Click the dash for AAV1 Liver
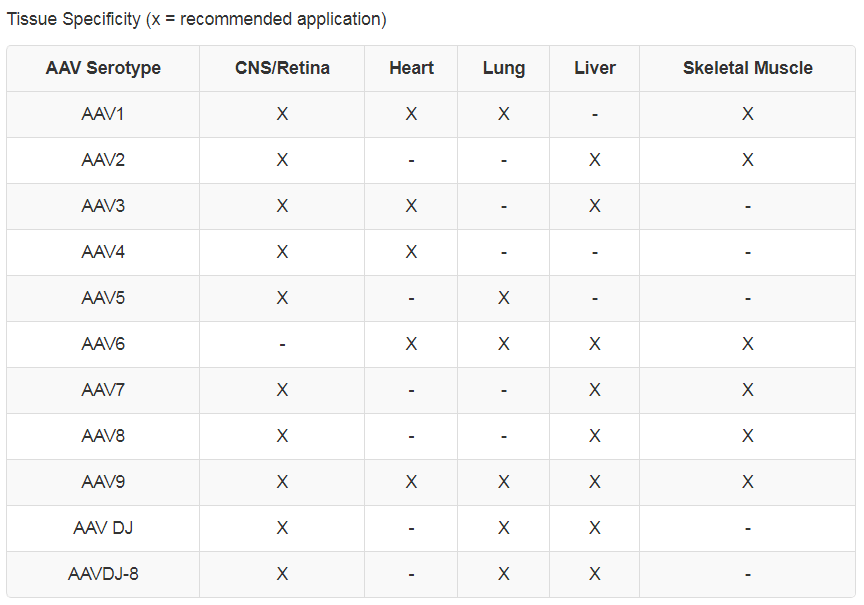 click(595, 115)
